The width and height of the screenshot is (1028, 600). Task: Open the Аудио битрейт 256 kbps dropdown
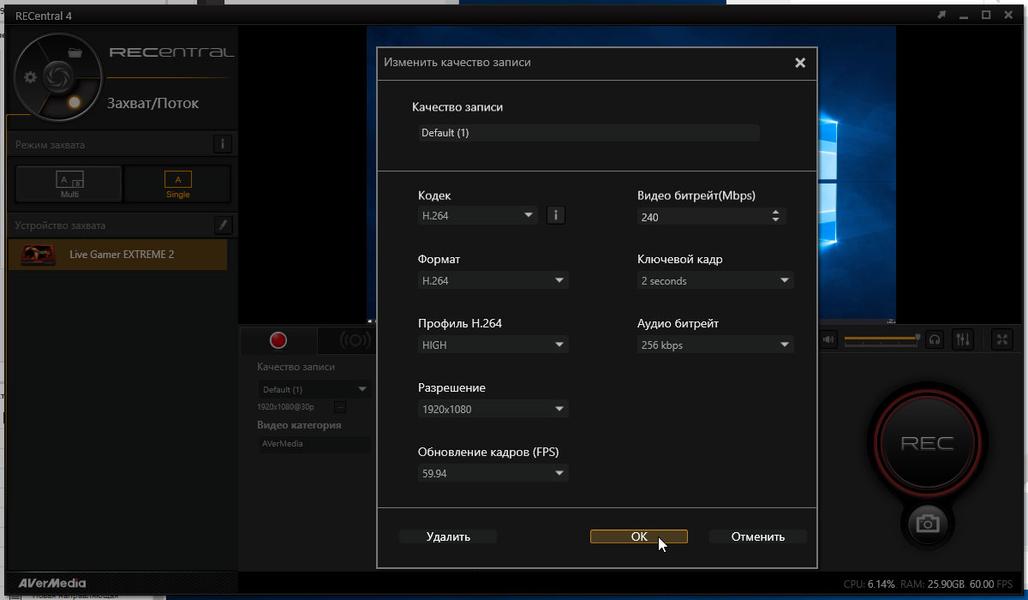tap(715, 344)
